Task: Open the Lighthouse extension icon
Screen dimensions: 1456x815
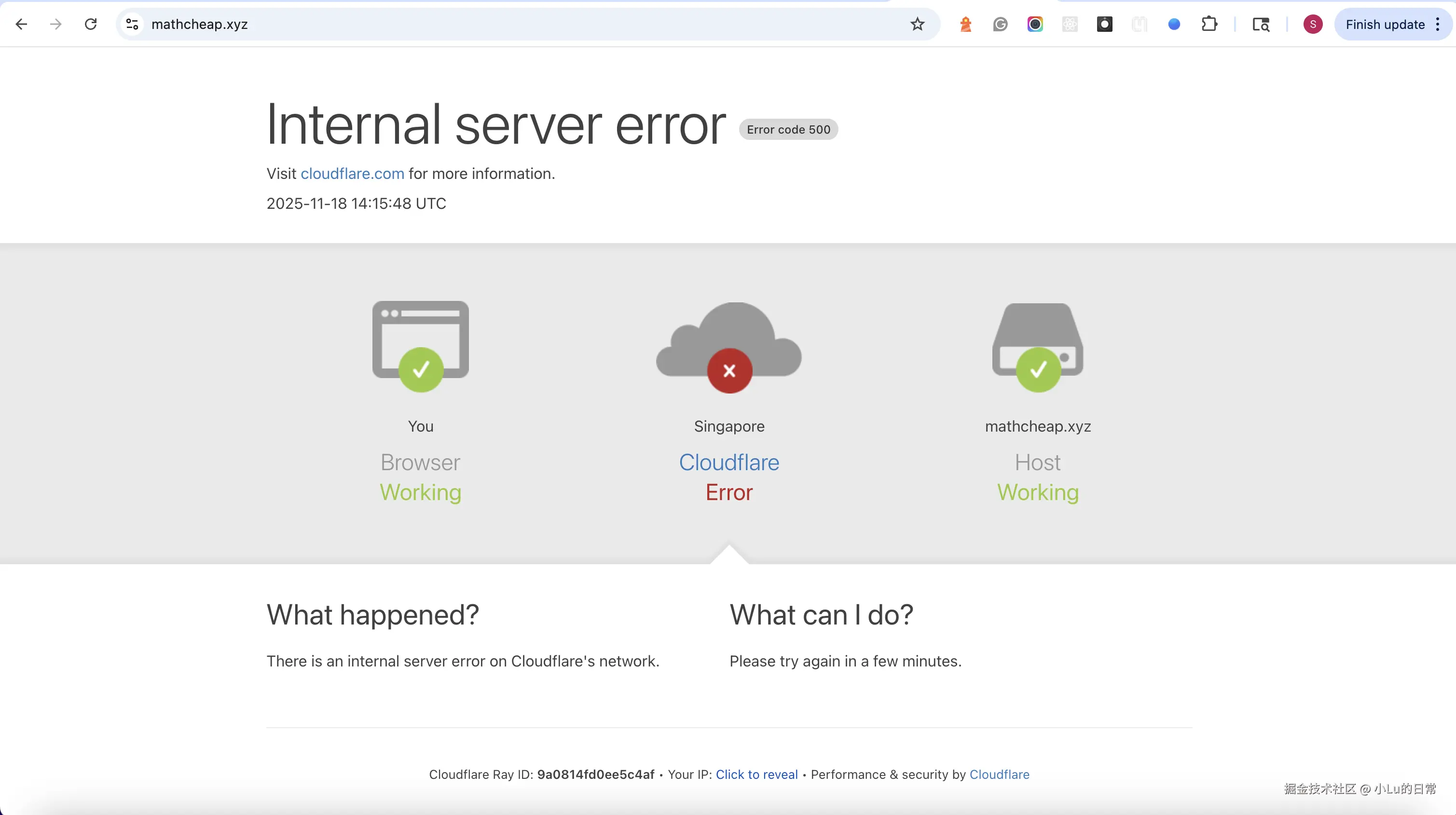Action: 965,24
